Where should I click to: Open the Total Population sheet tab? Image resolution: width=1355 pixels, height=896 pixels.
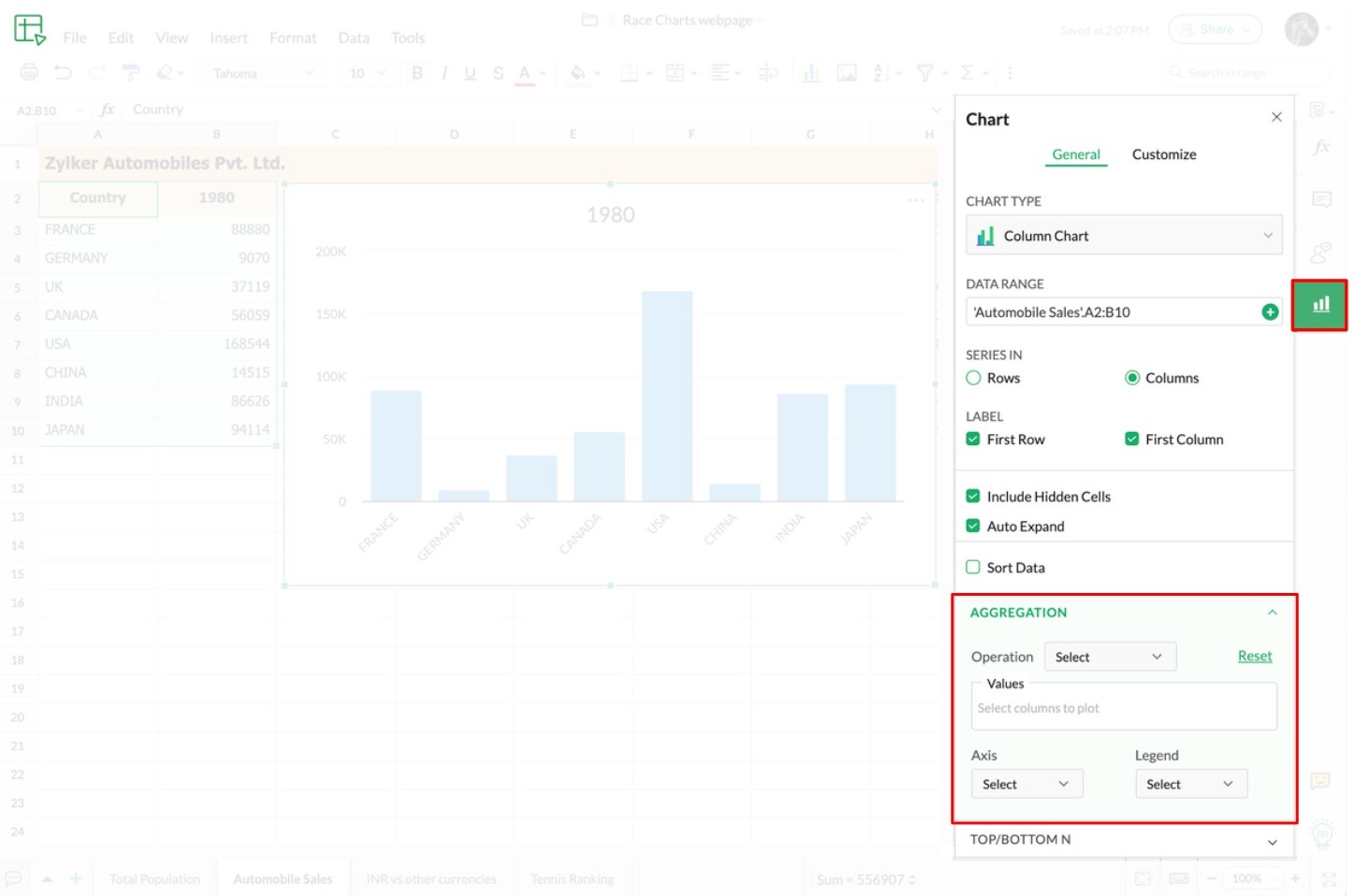click(x=154, y=879)
